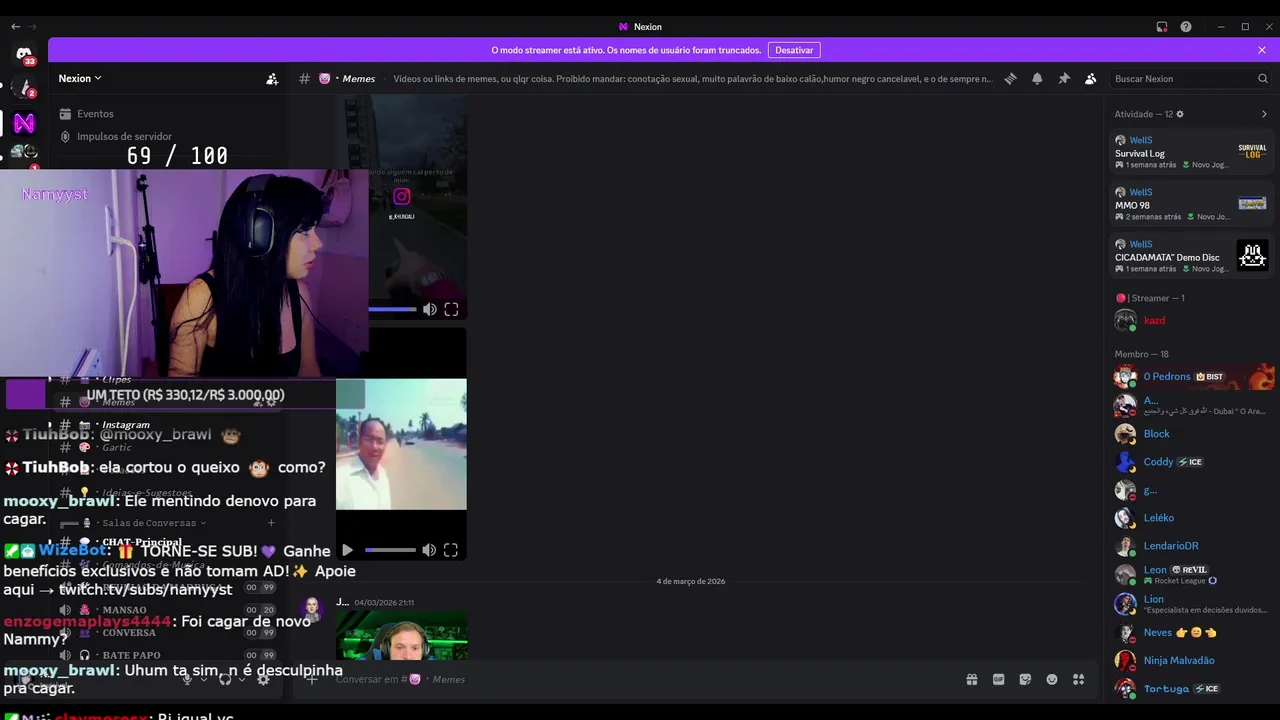This screenshot has width=1280, height=720.
Task: Open the server with 2 notifications
Action: [x=24, y=88]
